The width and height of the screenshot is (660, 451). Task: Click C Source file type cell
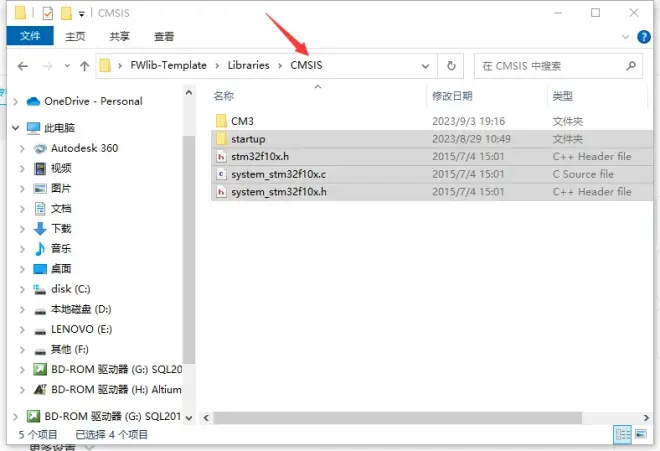point(583,174)
